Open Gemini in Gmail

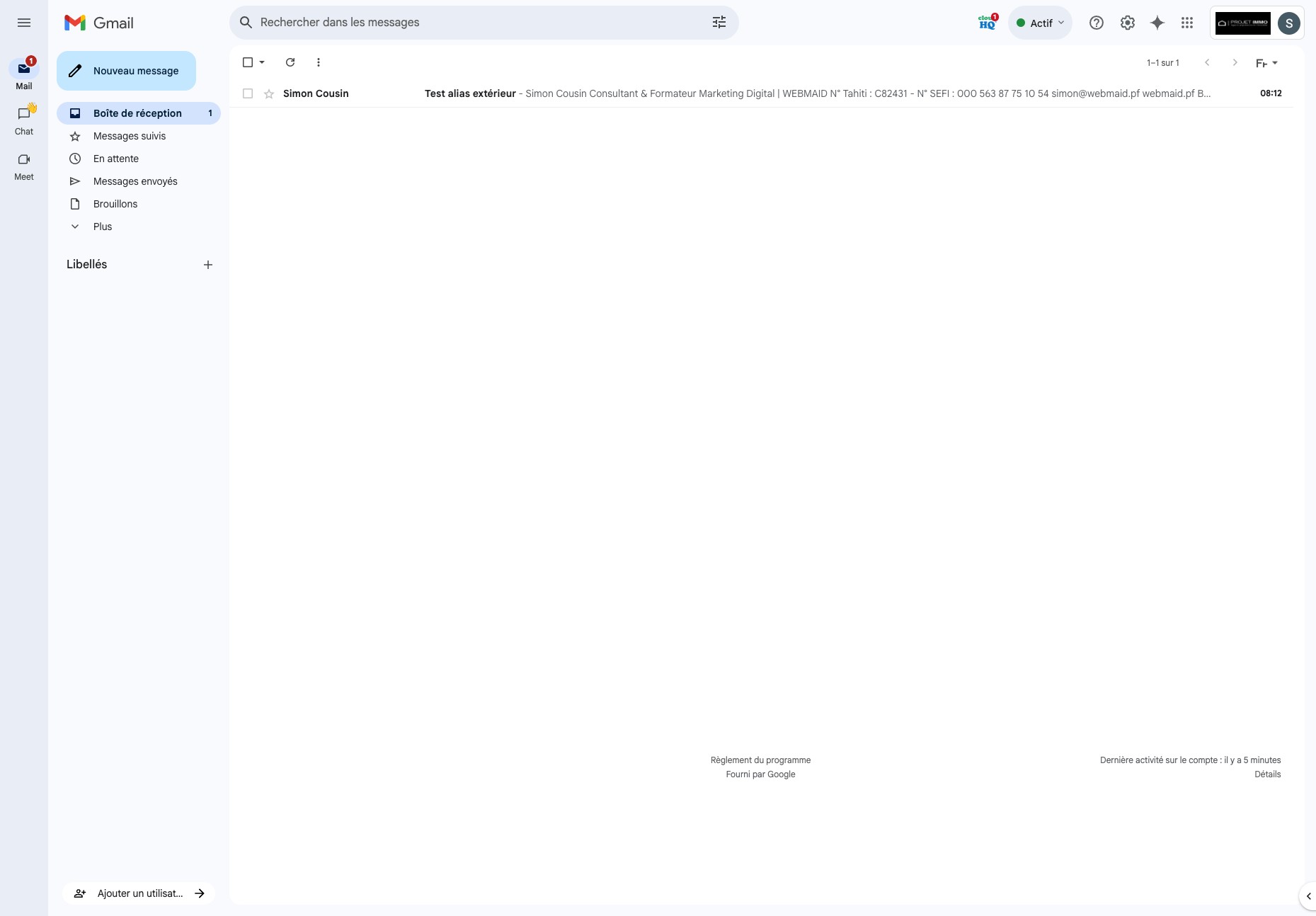(x=1157, y=22)
